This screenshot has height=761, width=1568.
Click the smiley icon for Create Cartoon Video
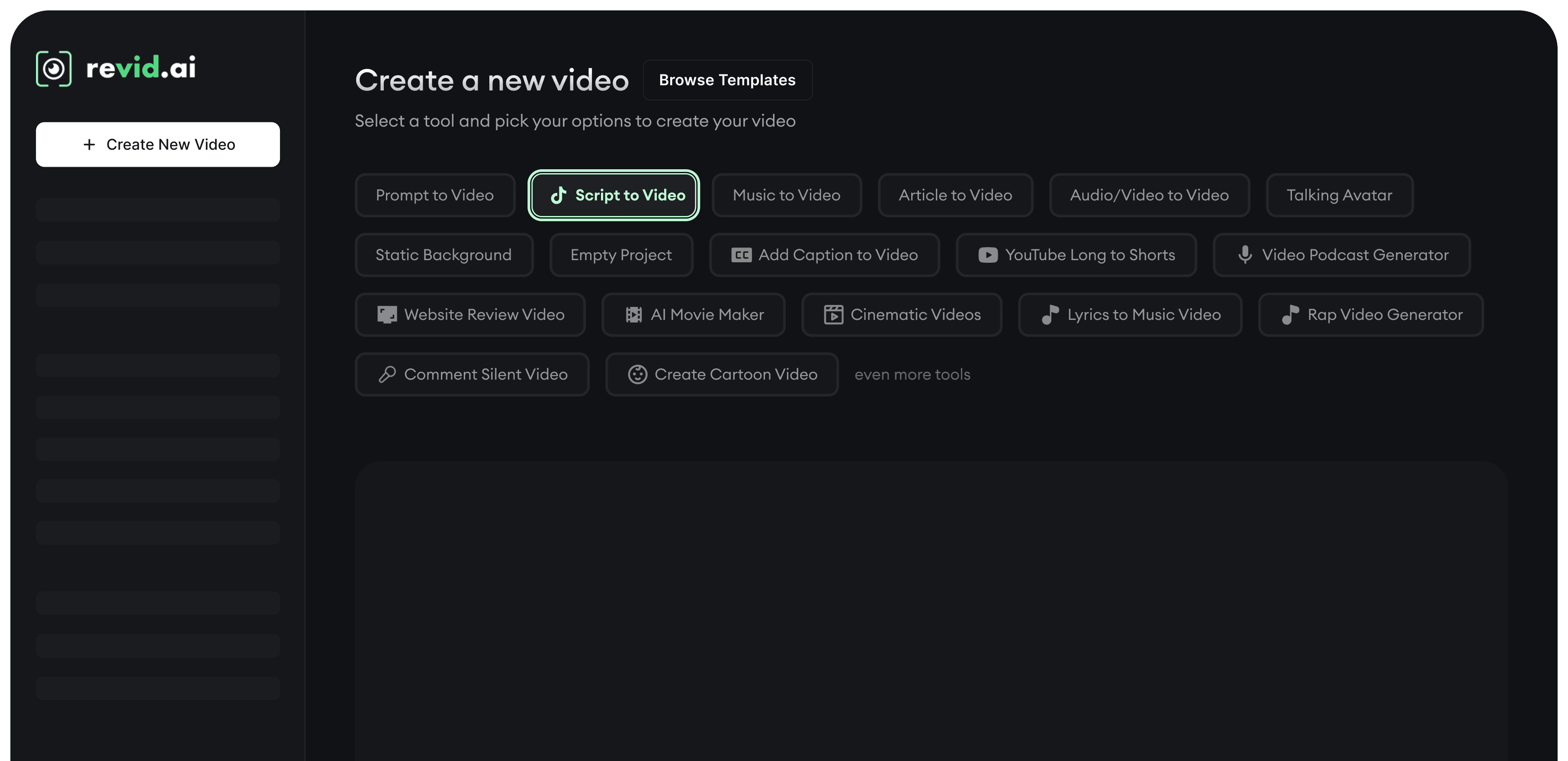pos(637,374)
